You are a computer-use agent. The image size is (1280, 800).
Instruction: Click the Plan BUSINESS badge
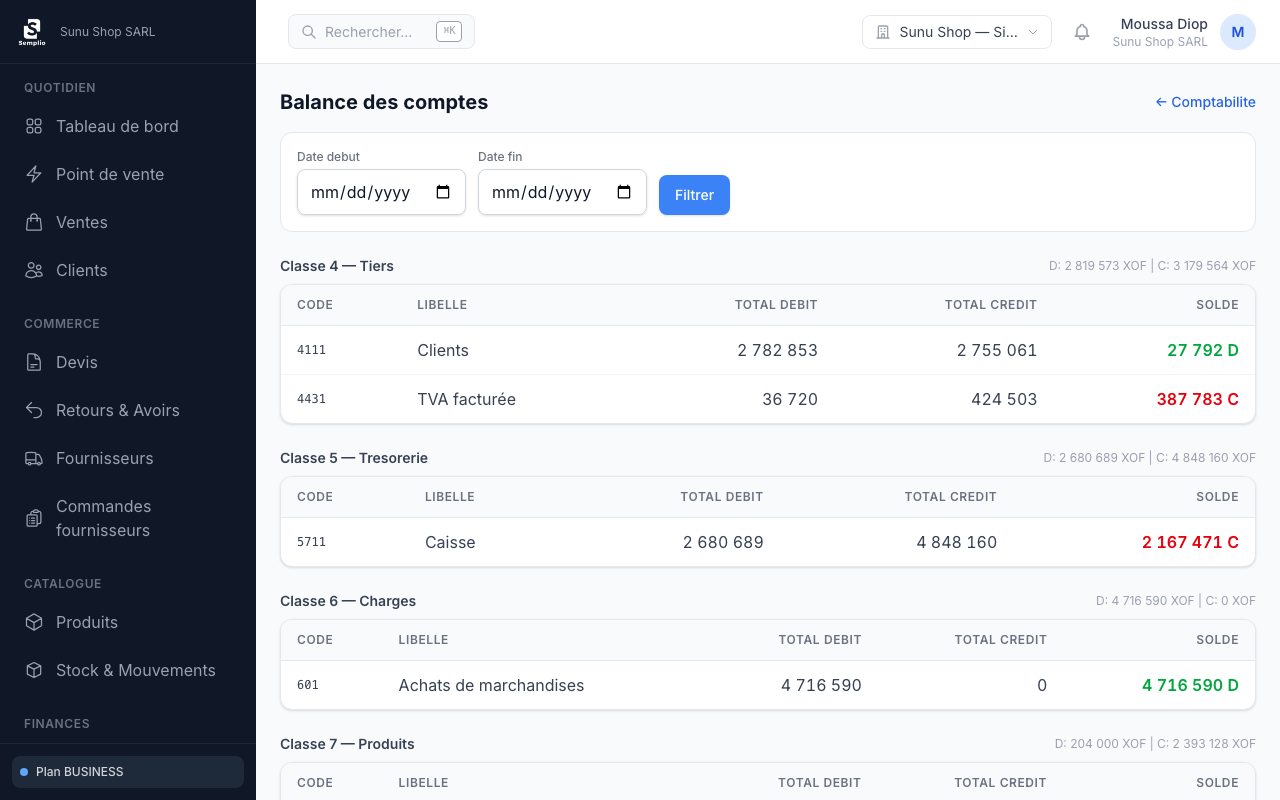[x=128, y=772]
